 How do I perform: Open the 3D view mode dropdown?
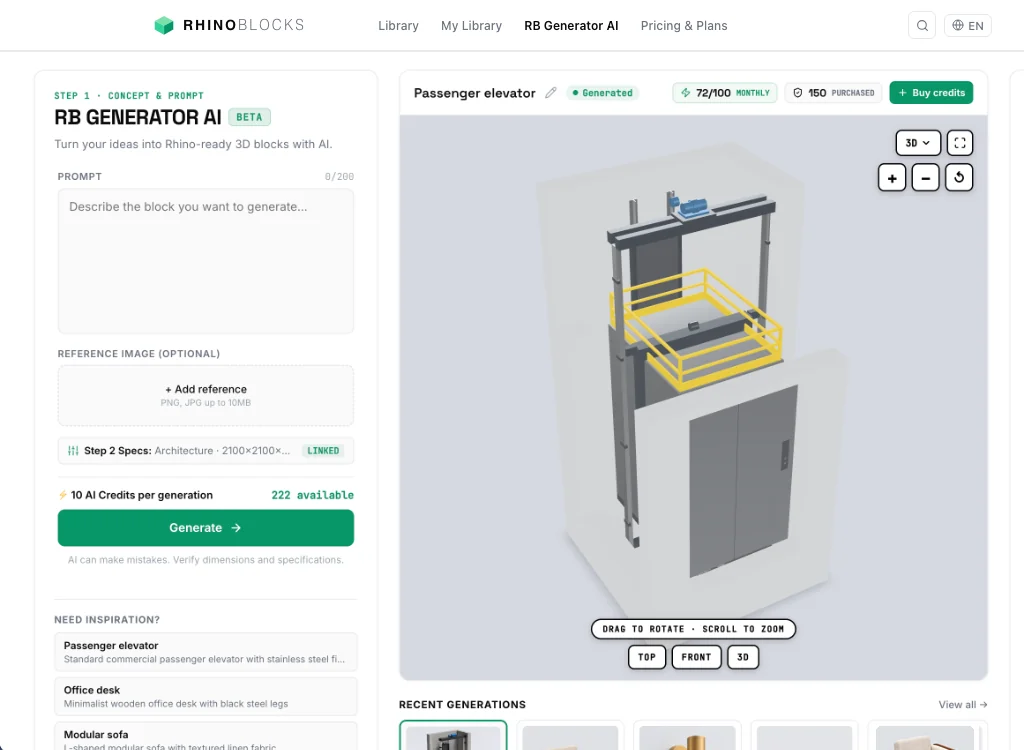click(x=918, y=143)
